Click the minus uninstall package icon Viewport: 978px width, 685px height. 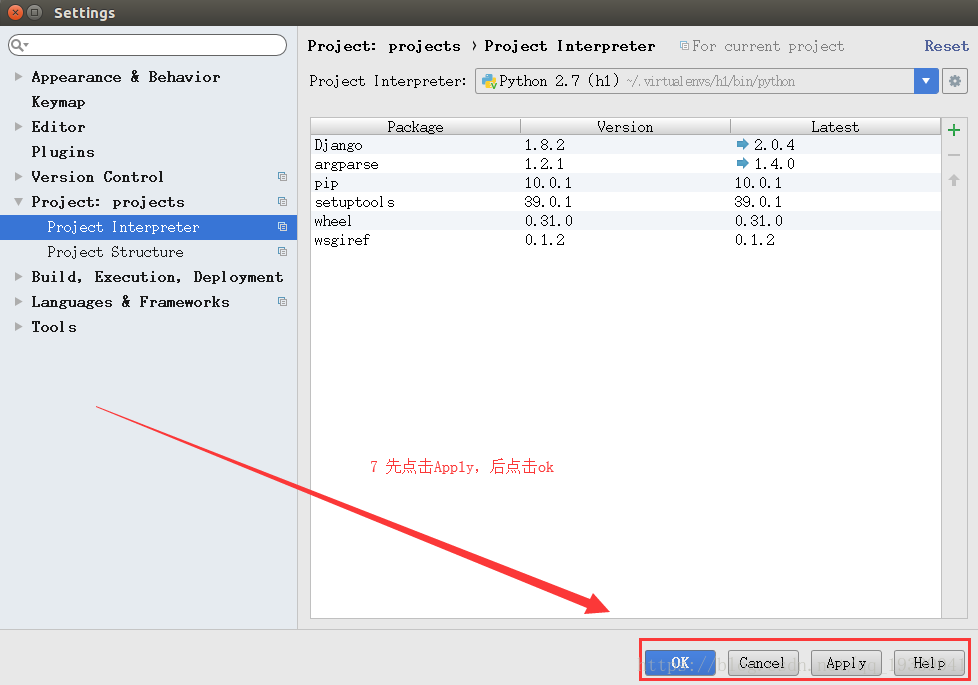pos(954,155)
